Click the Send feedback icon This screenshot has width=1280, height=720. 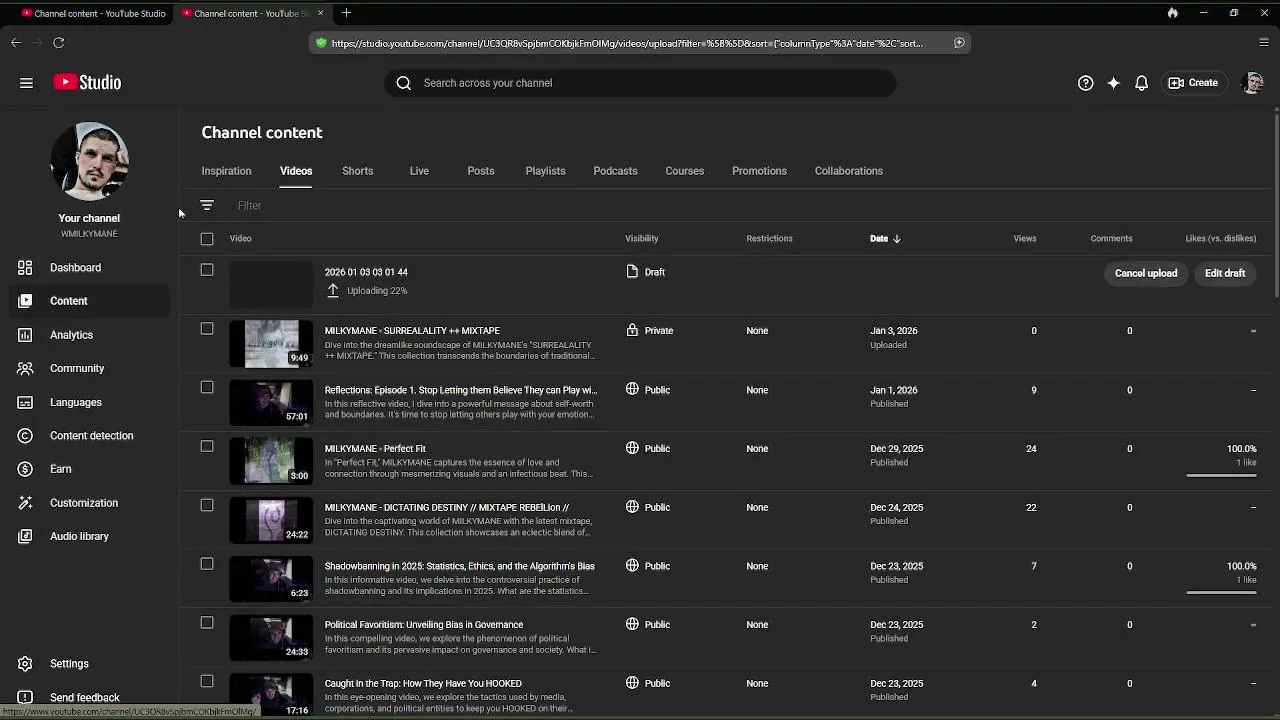[25, 697]
